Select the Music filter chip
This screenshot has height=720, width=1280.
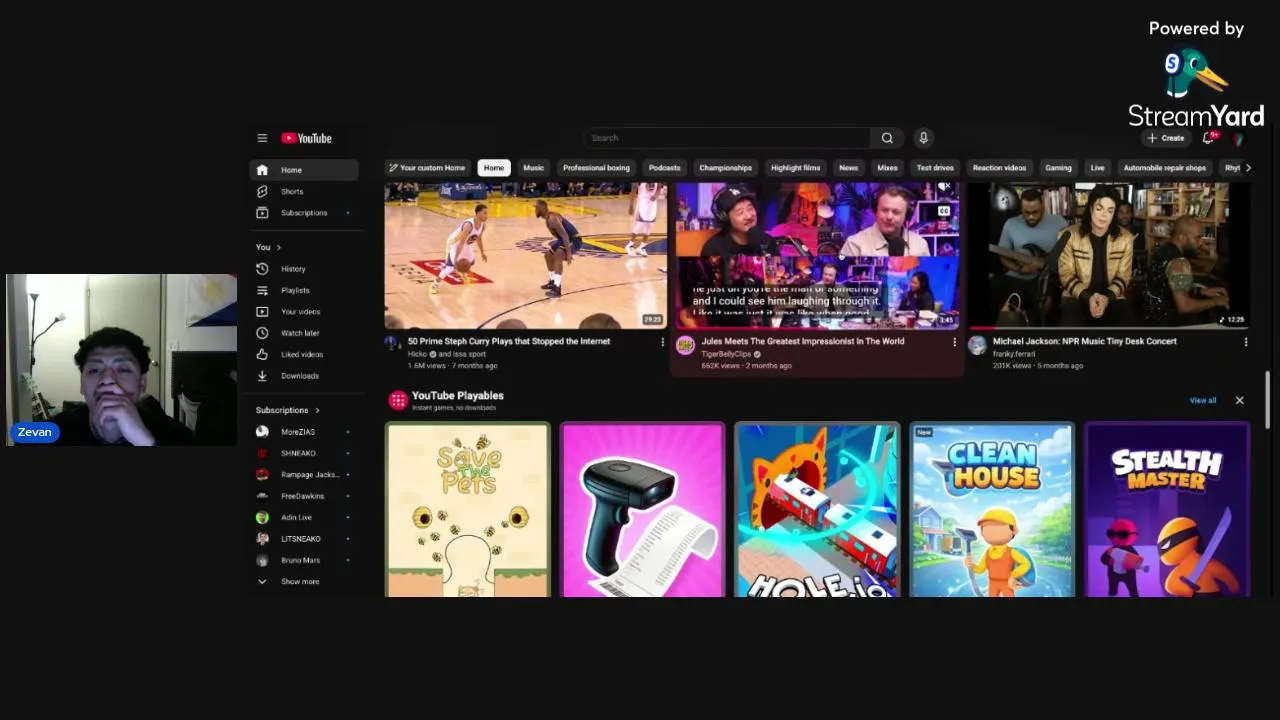[533, 168]
